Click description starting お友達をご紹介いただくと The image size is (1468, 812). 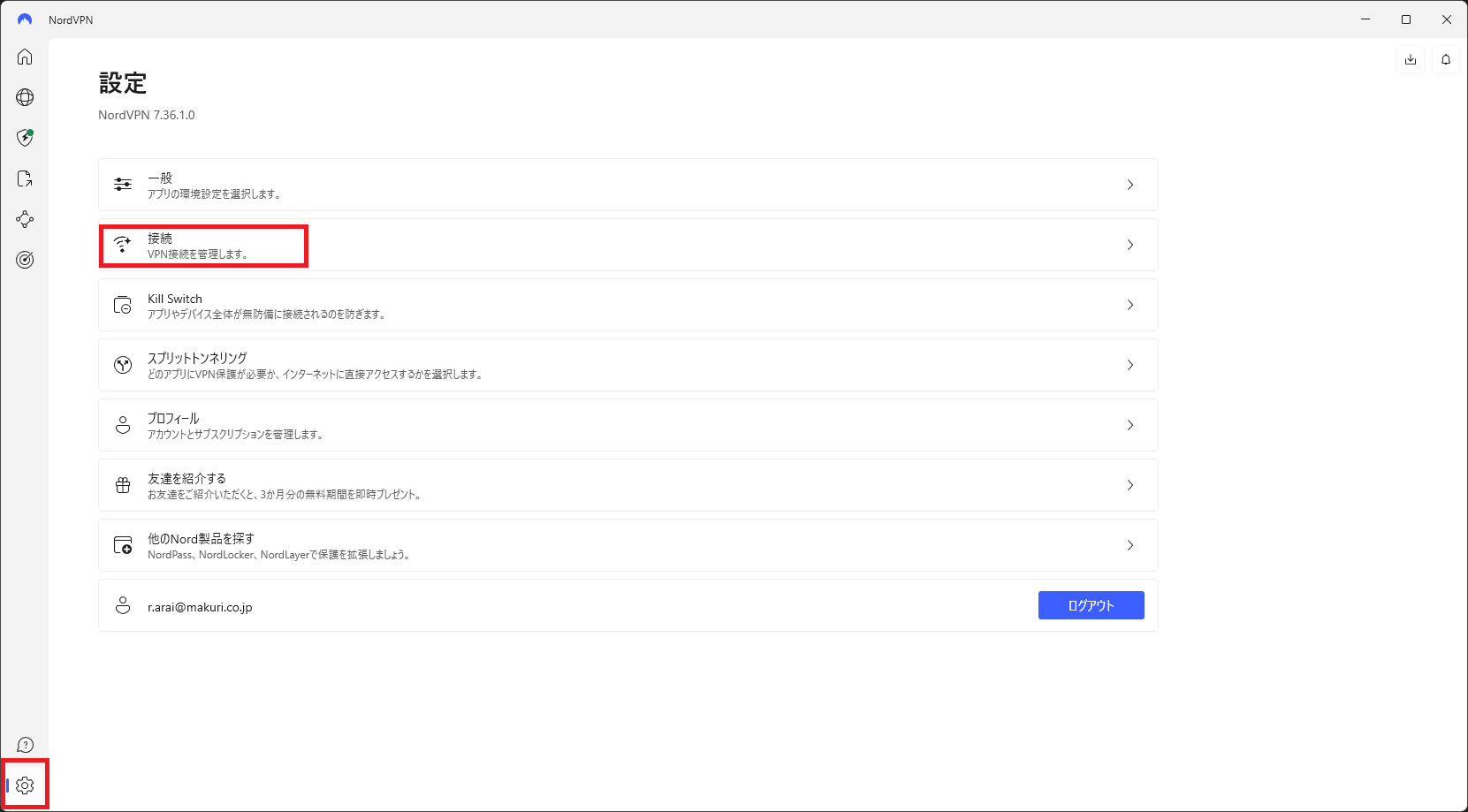tap(285, 495)
